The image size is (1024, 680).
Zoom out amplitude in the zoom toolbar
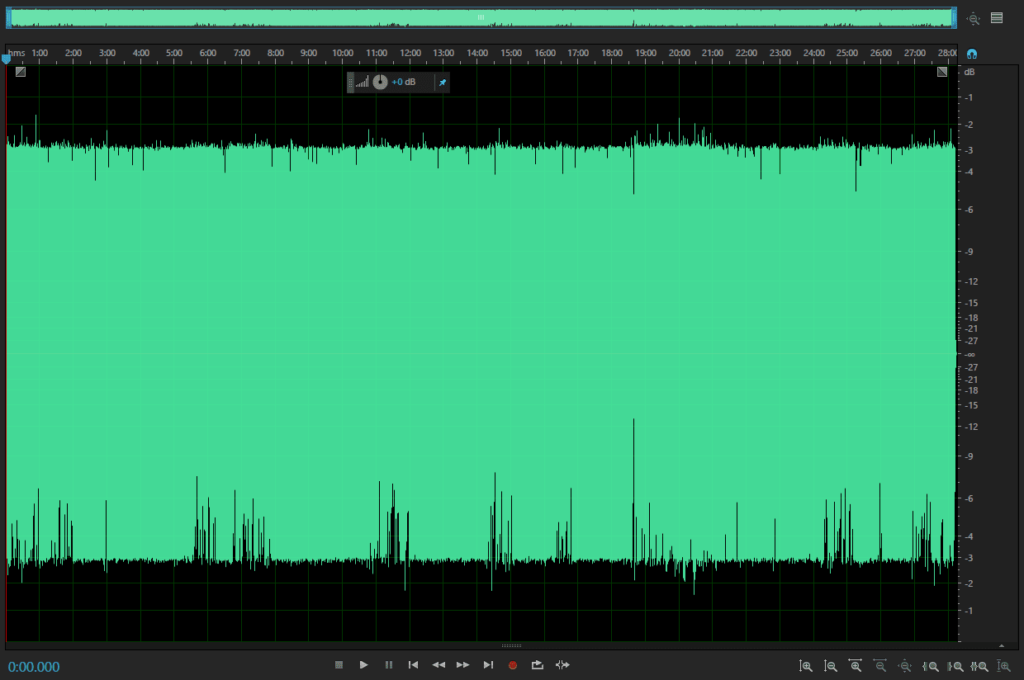pyautogui.click(x=831, y=666)
